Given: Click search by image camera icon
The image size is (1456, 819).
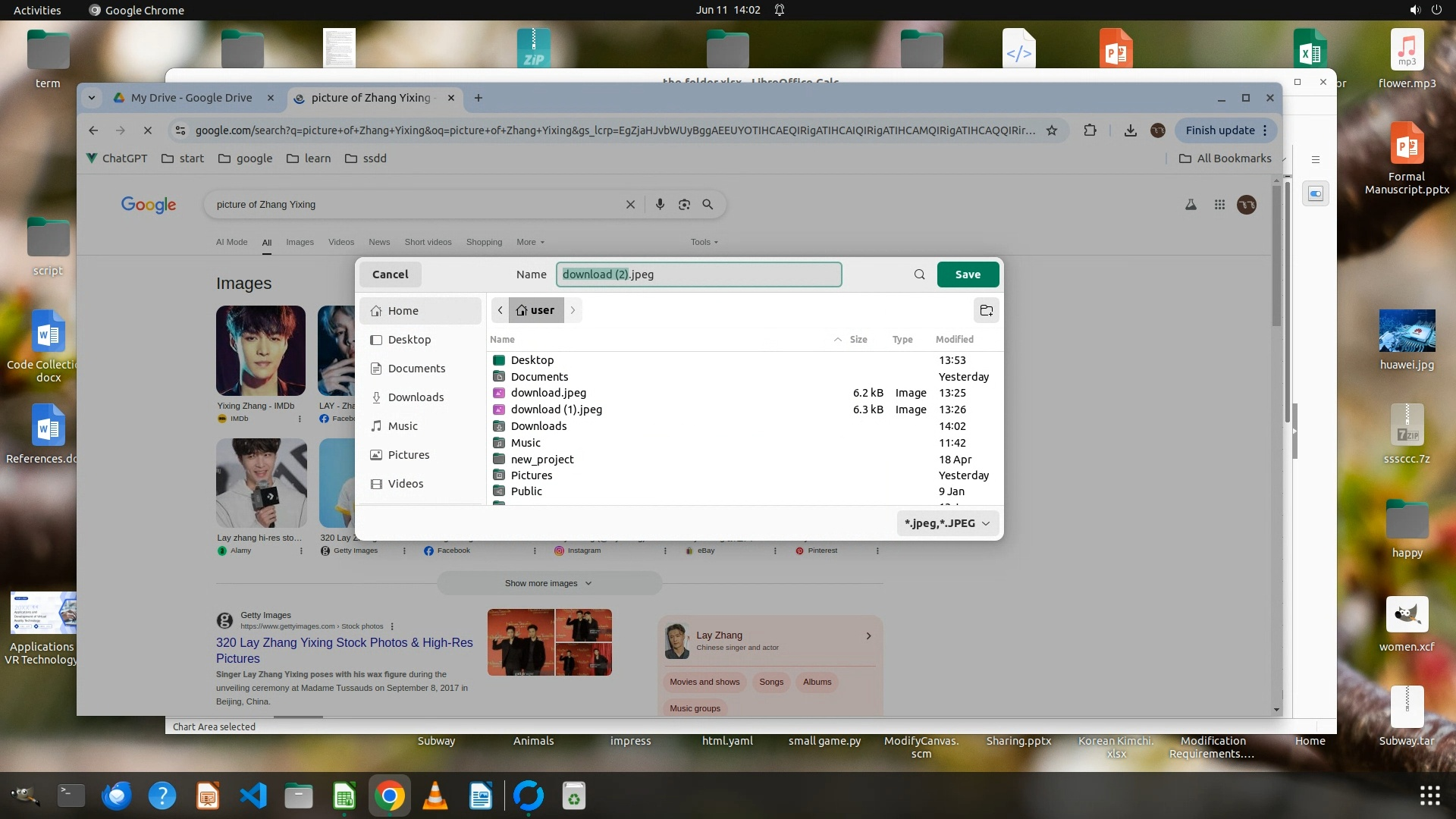Looking at the screenshot, I should (684, 205).
